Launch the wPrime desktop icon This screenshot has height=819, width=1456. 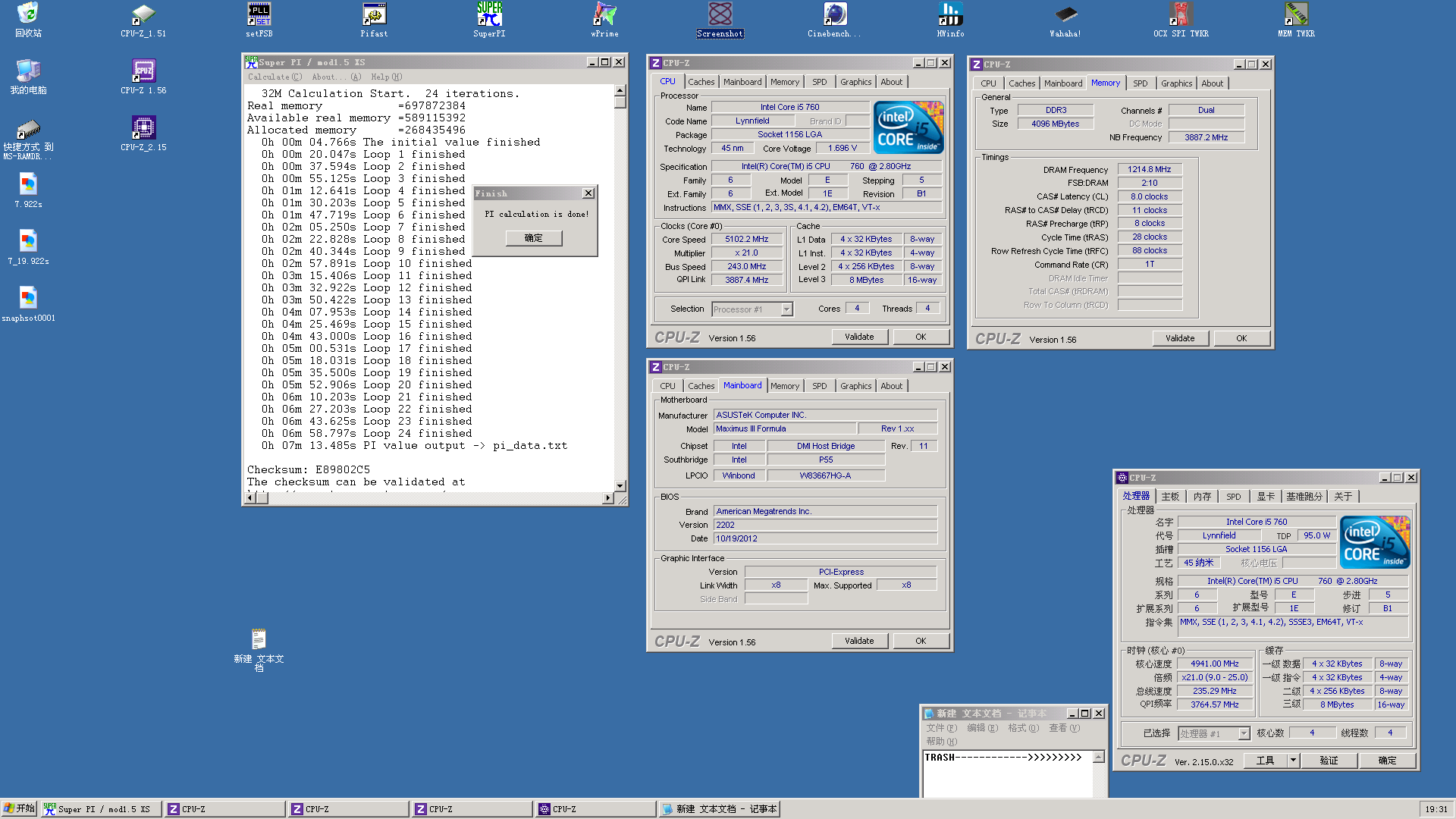604,20
